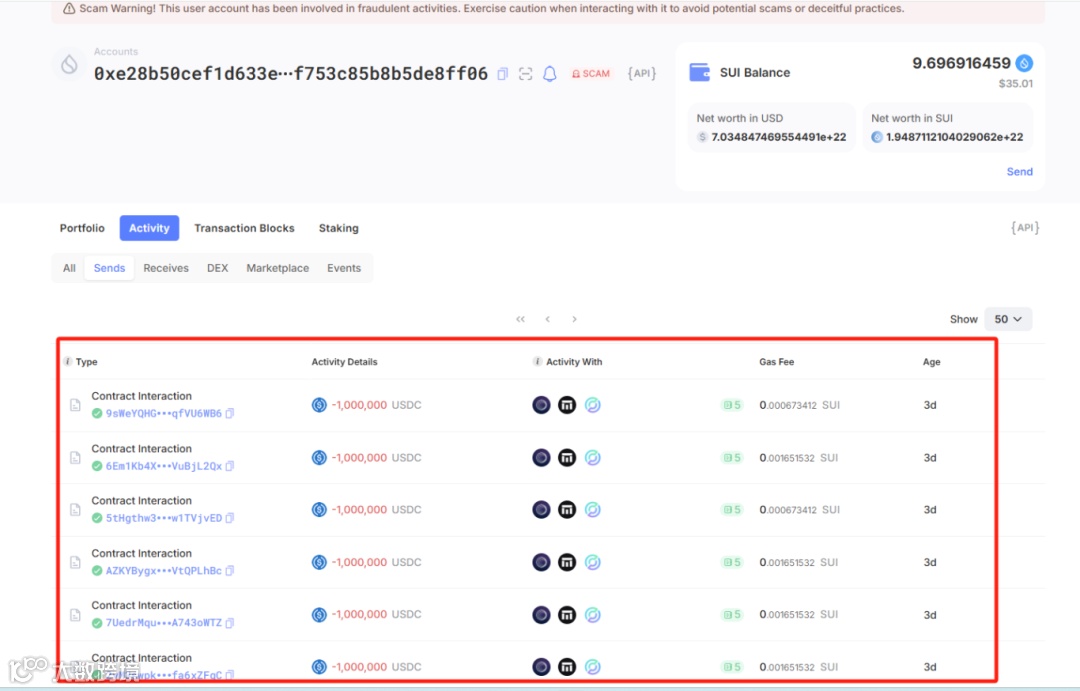Click the green 5 badge in 9sWeYQHG row
Image resolution: width=1080 pixels, height=691 pixels.
point(731,405)
